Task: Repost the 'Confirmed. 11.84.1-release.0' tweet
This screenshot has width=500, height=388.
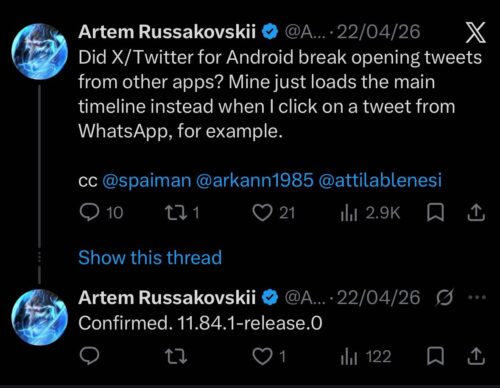Action: point(176,356)
